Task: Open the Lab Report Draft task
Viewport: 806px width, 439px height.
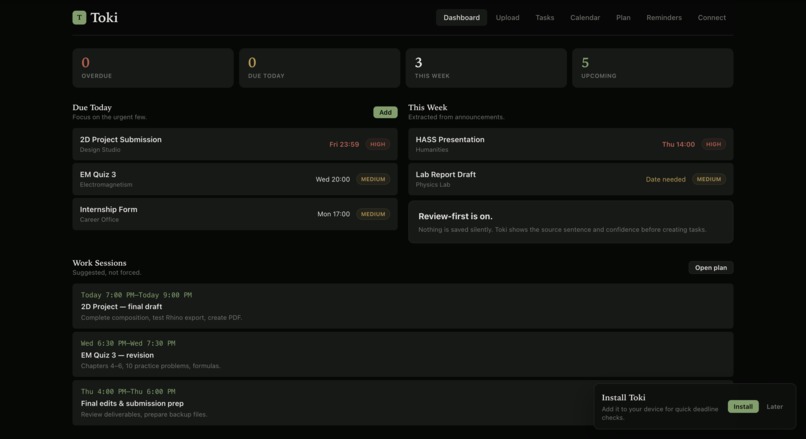Action: pos(571,179)
